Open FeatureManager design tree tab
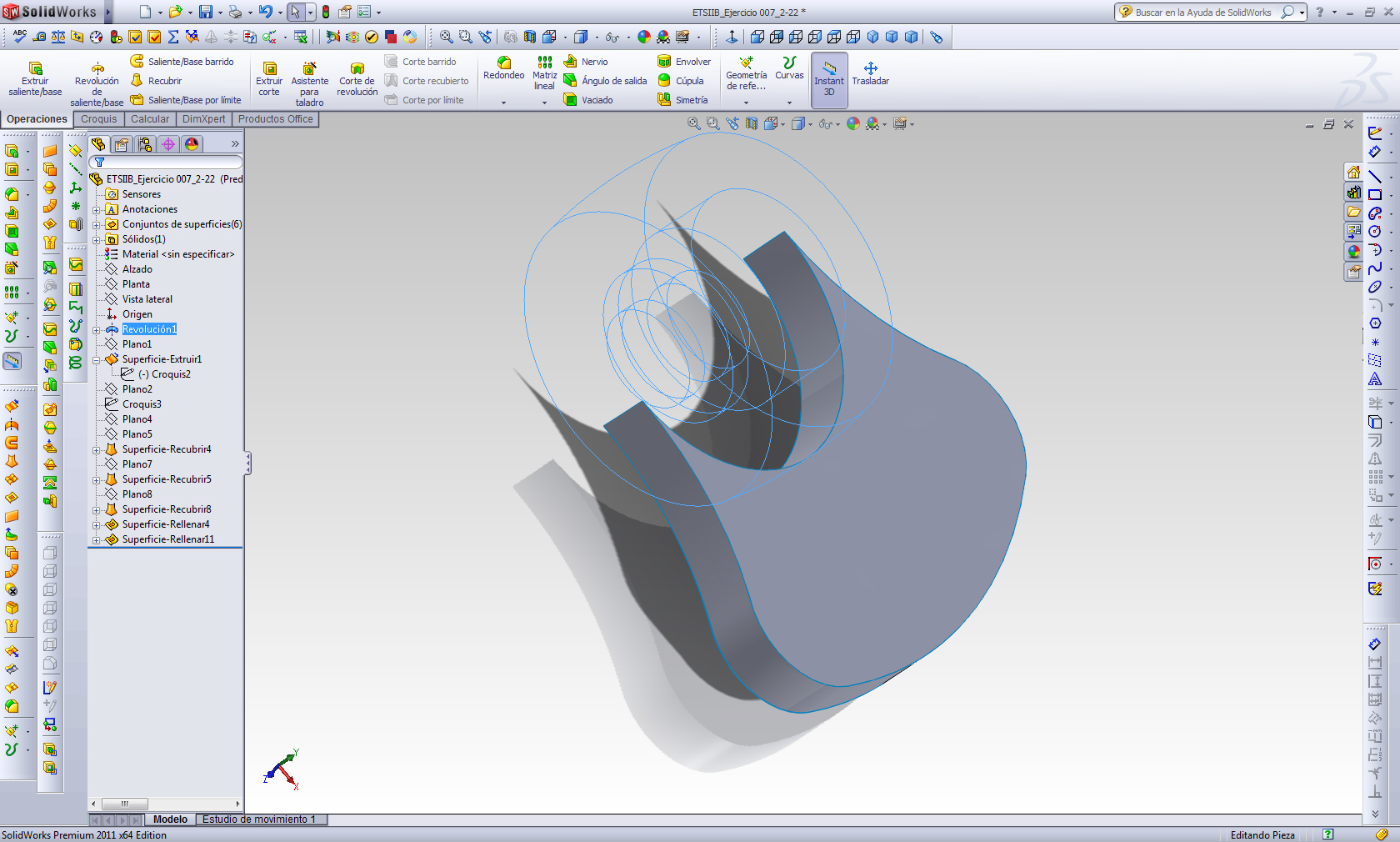Screen dimensions: 1400x842 (x=98, y=144)
